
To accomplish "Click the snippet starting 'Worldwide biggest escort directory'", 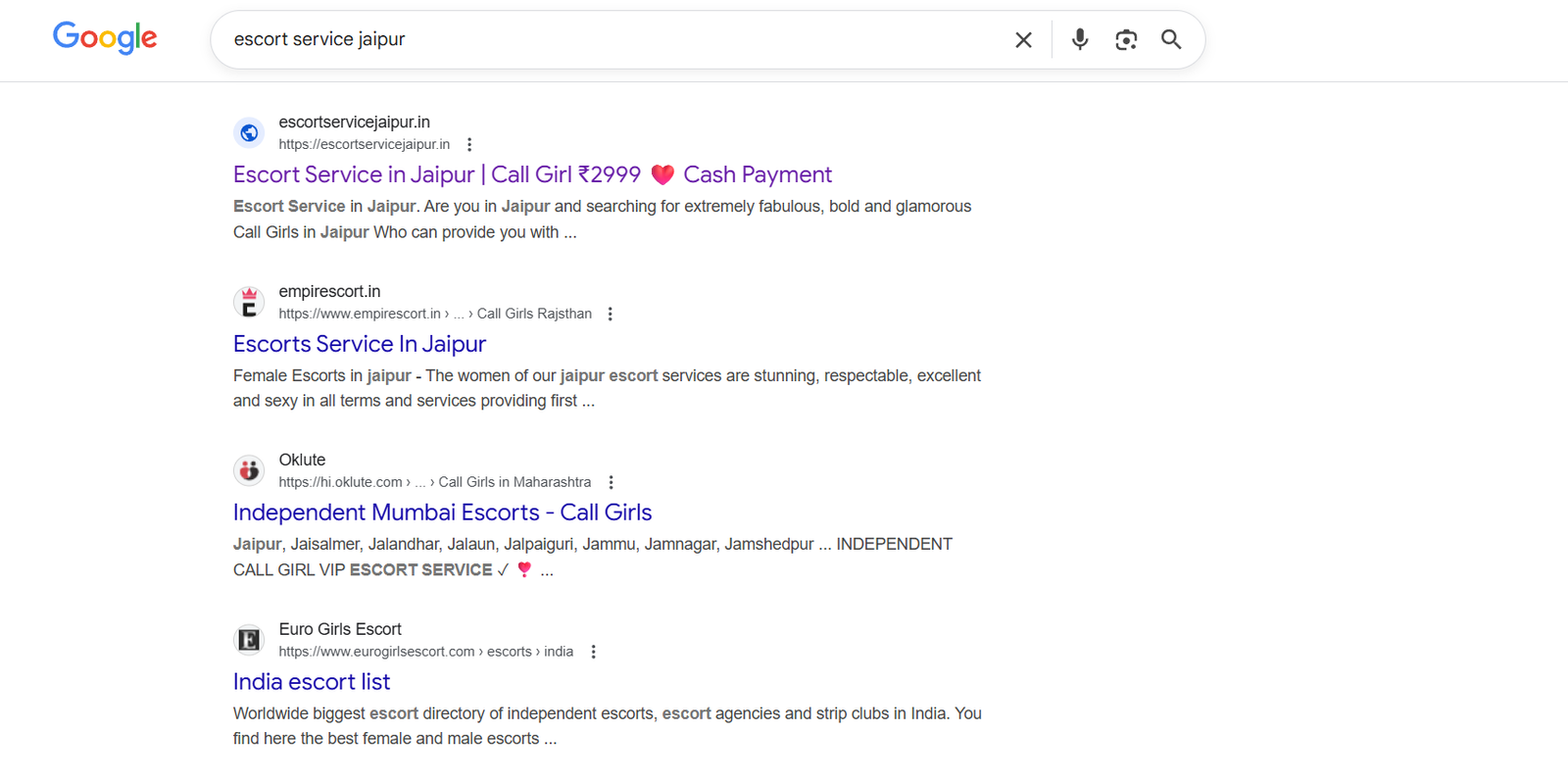I will click(x=608, y=726).
